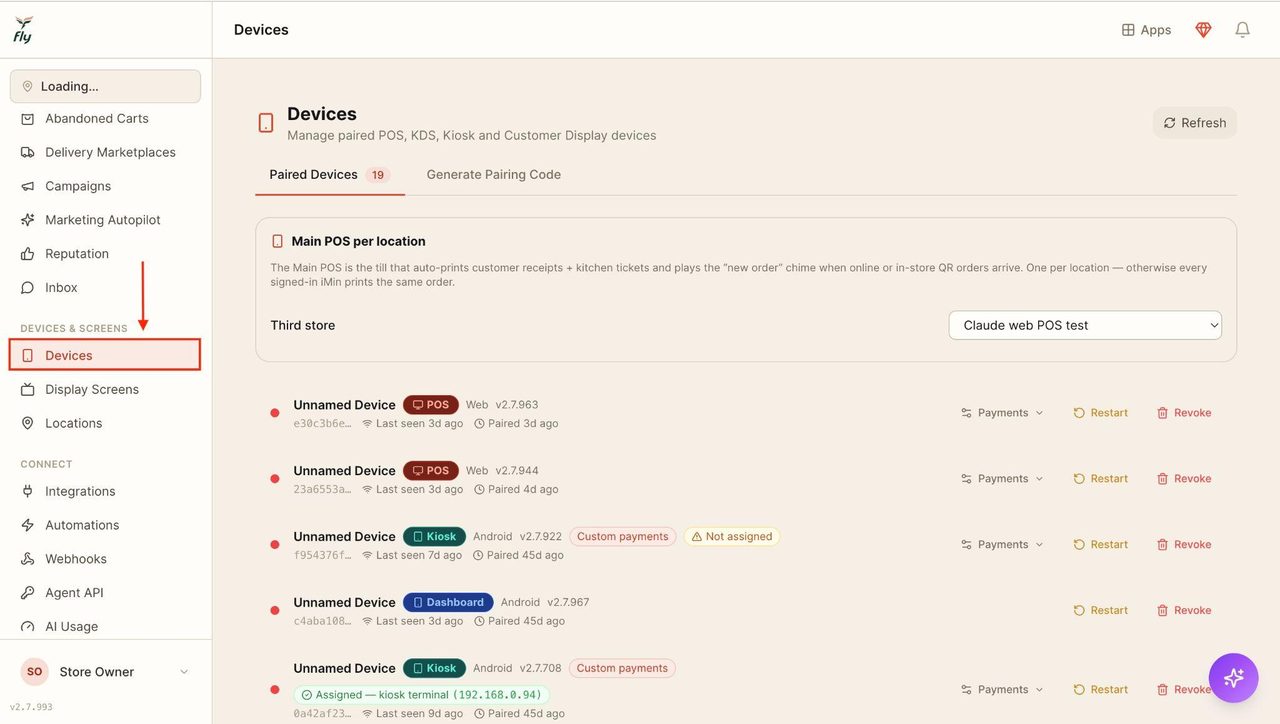The height and width of the screenshot is (724, 1280).
Task: Revoke device e30c3b6e
Action: click(x=1184, y=413)
